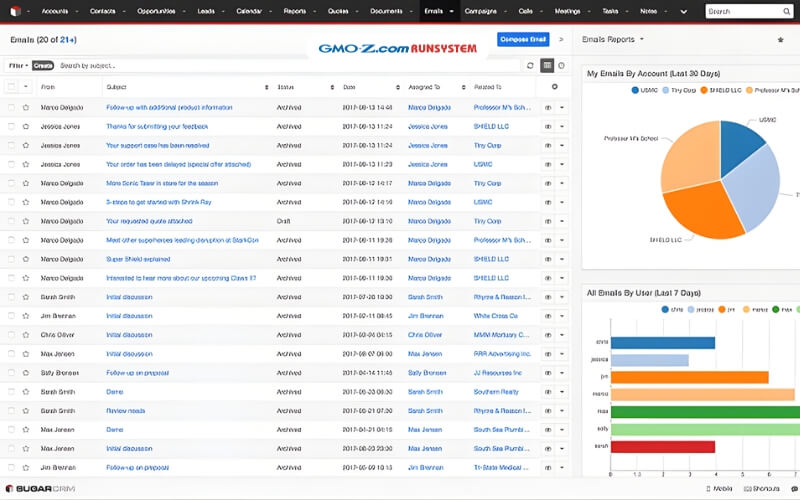Toggle chris legend swatch in bar chart
Viewport: 800px width, 500px height.
[665, 309]
